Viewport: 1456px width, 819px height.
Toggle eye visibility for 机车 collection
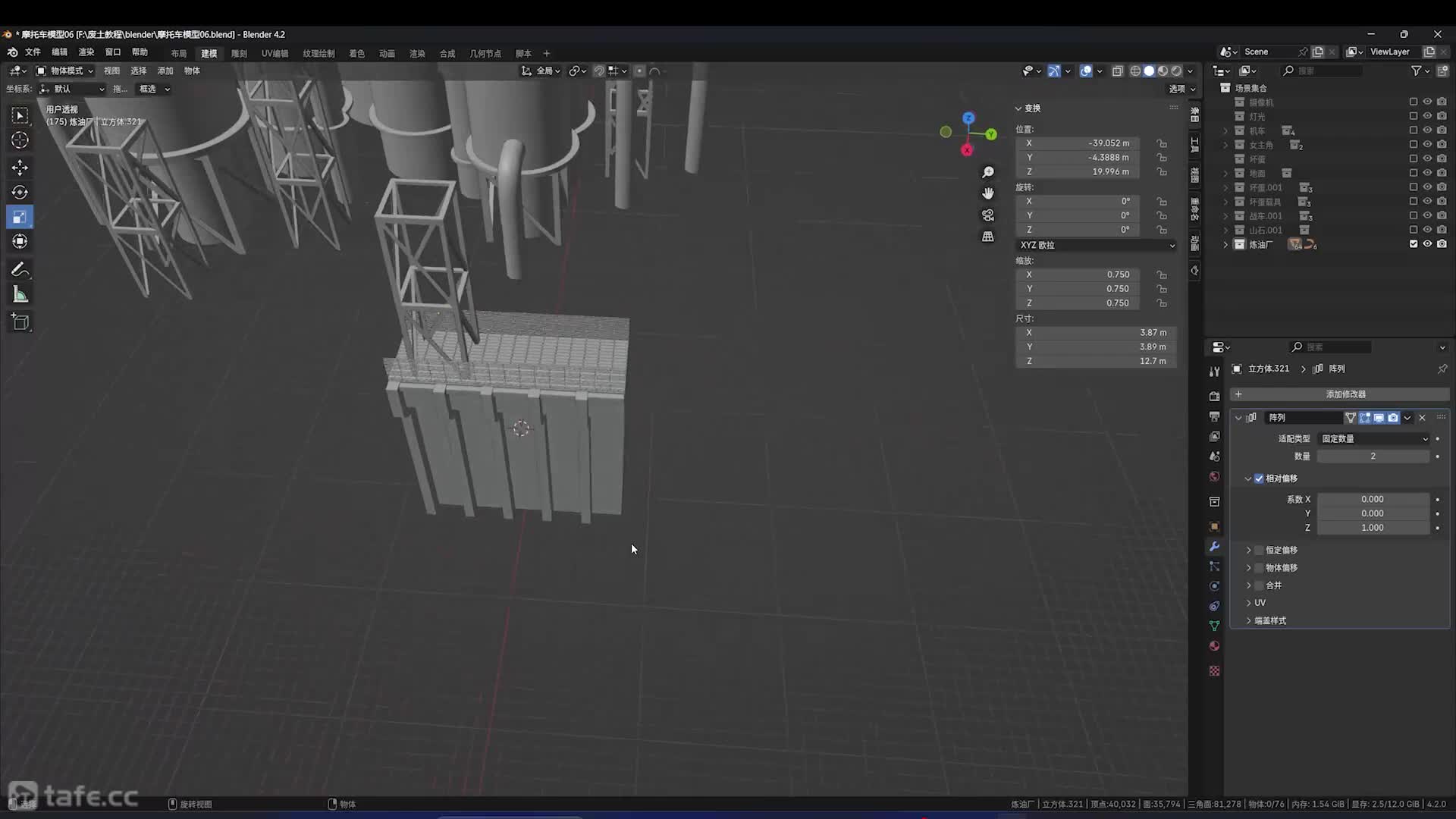coord(1427,130)
